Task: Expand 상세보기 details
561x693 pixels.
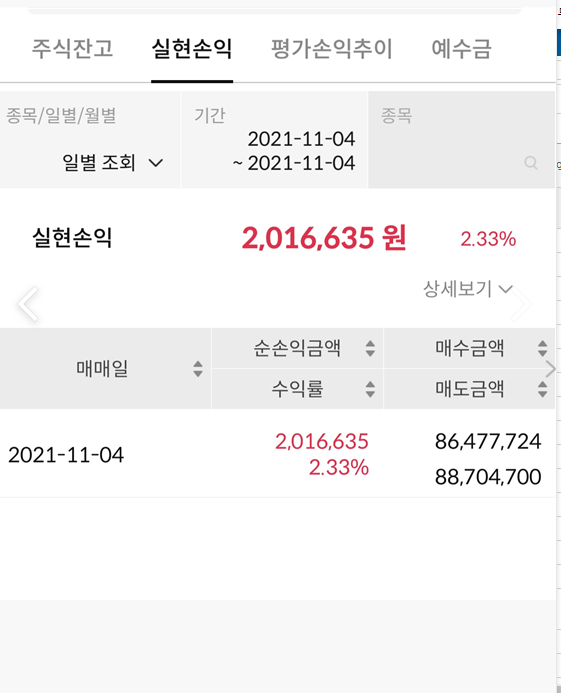Action: coord(468,289)
